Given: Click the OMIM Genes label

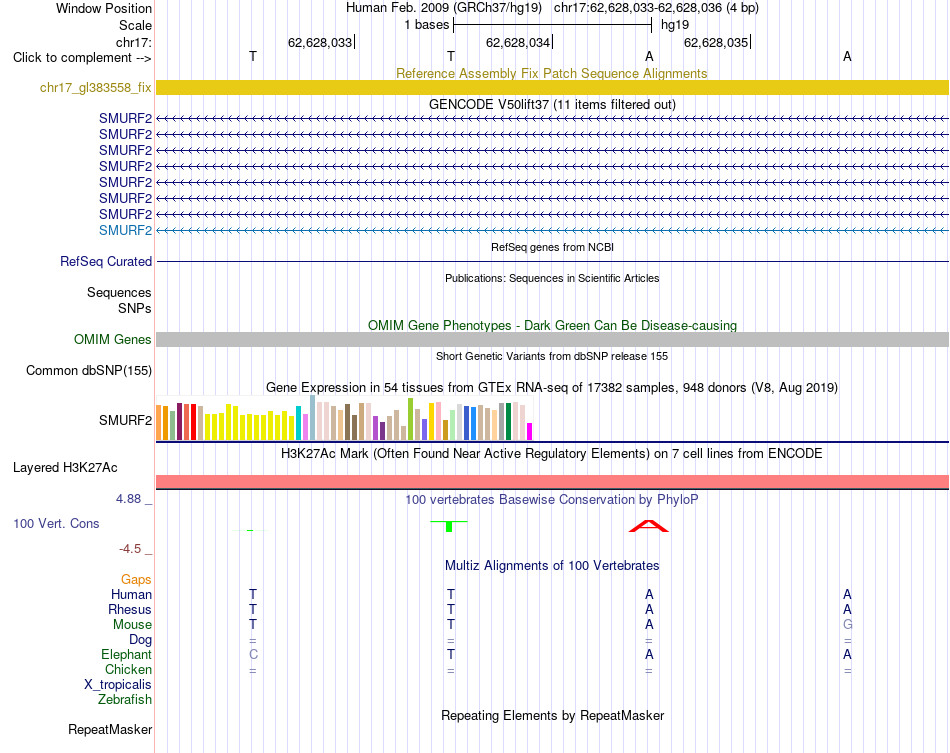Looking at the screenshot, I should point(112,339).
